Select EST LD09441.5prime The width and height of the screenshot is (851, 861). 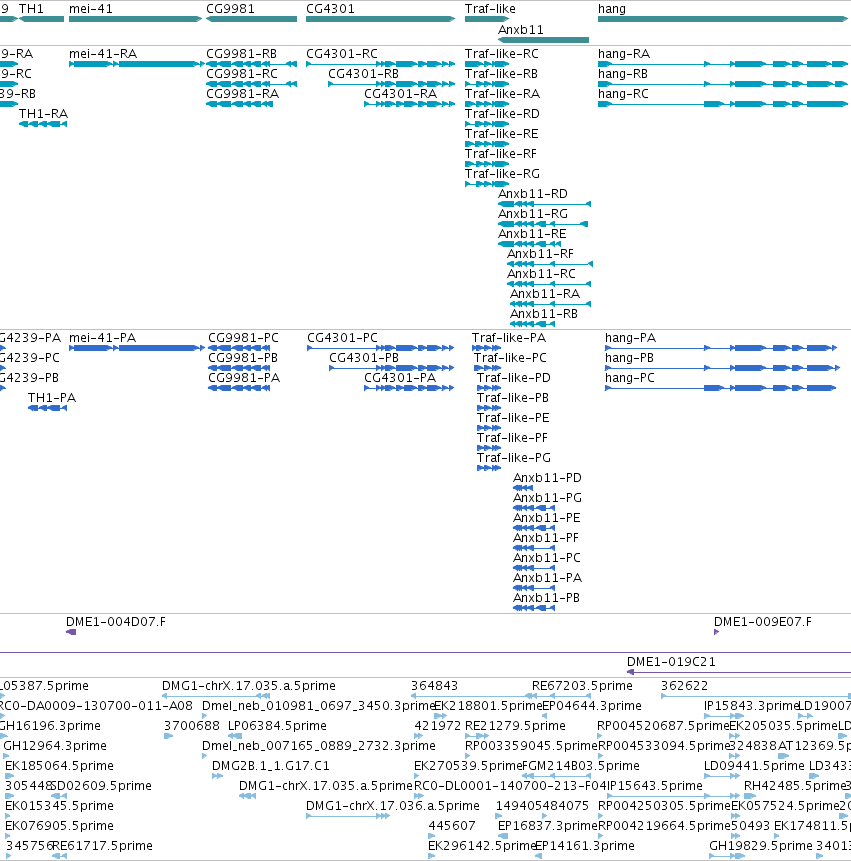pyautogui.click(x=722, y=776)
